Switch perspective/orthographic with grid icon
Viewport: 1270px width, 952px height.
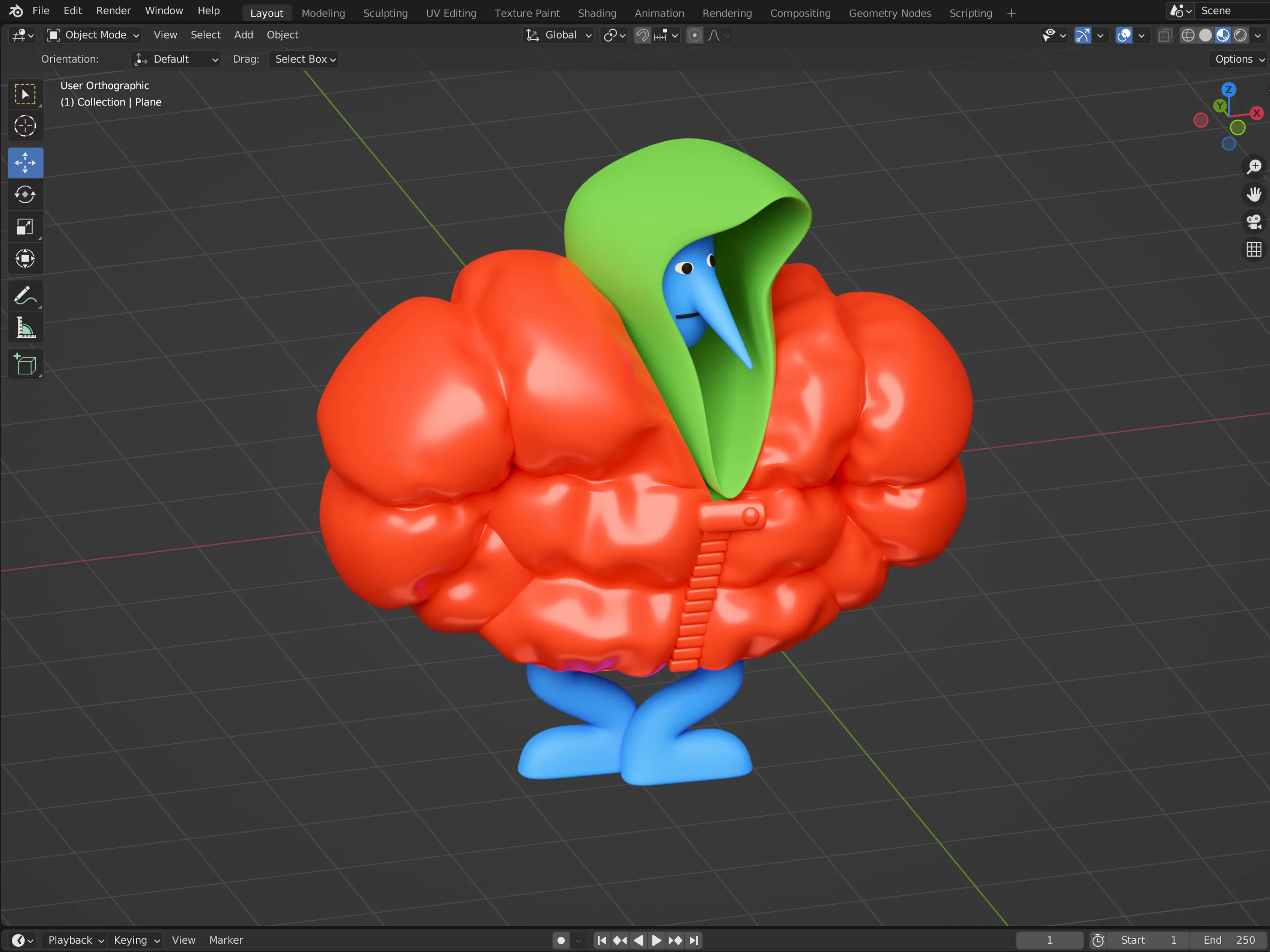point(1254,249)
